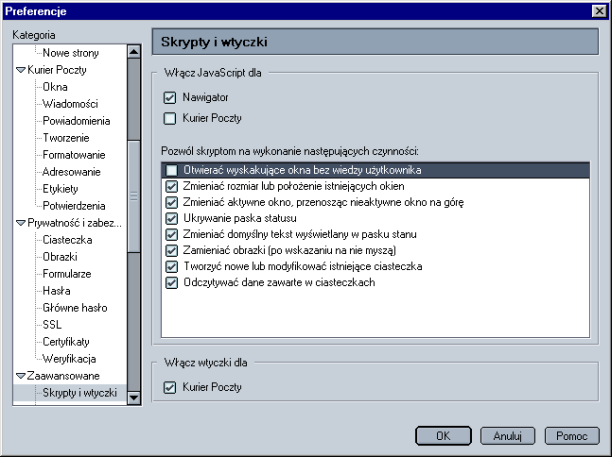Open Weryfikacja settings
Viewport: 612px width, 457px height.
[69, 359]
